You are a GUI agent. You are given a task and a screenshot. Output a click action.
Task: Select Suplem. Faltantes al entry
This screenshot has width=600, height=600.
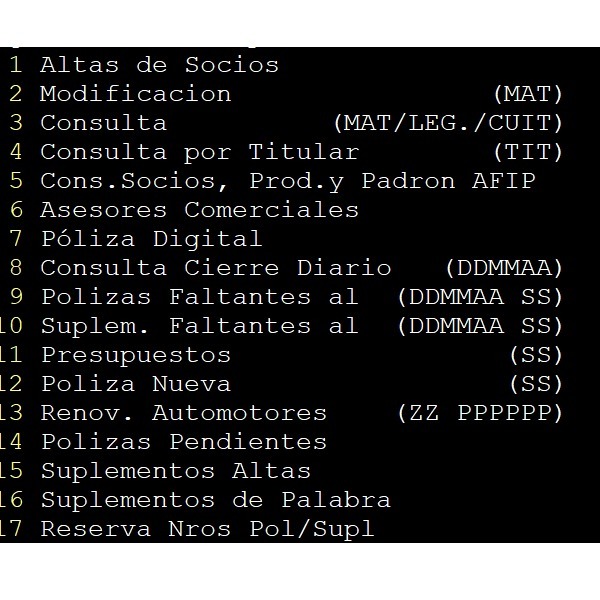[200, 326]
